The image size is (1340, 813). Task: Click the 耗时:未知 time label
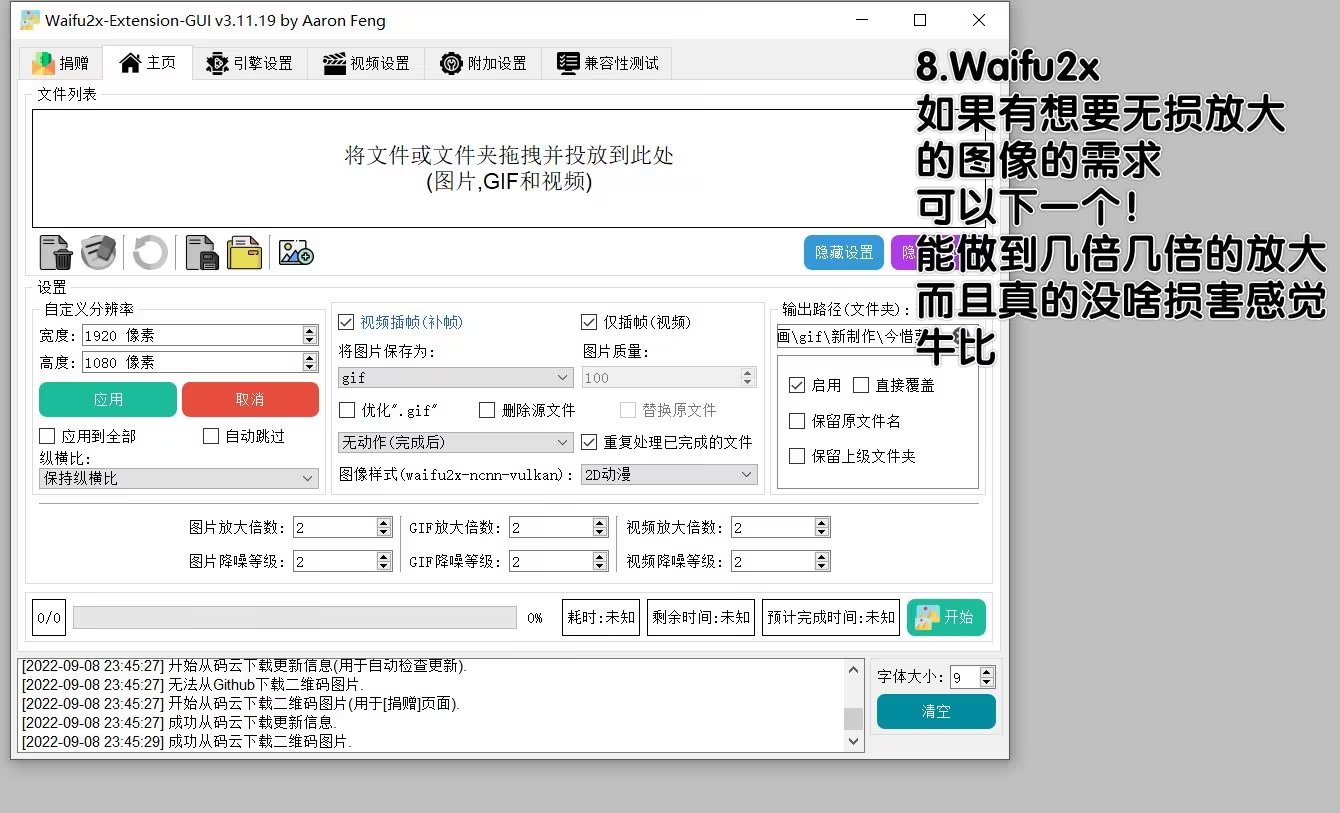pyautogui.click(x=602, y=617)
